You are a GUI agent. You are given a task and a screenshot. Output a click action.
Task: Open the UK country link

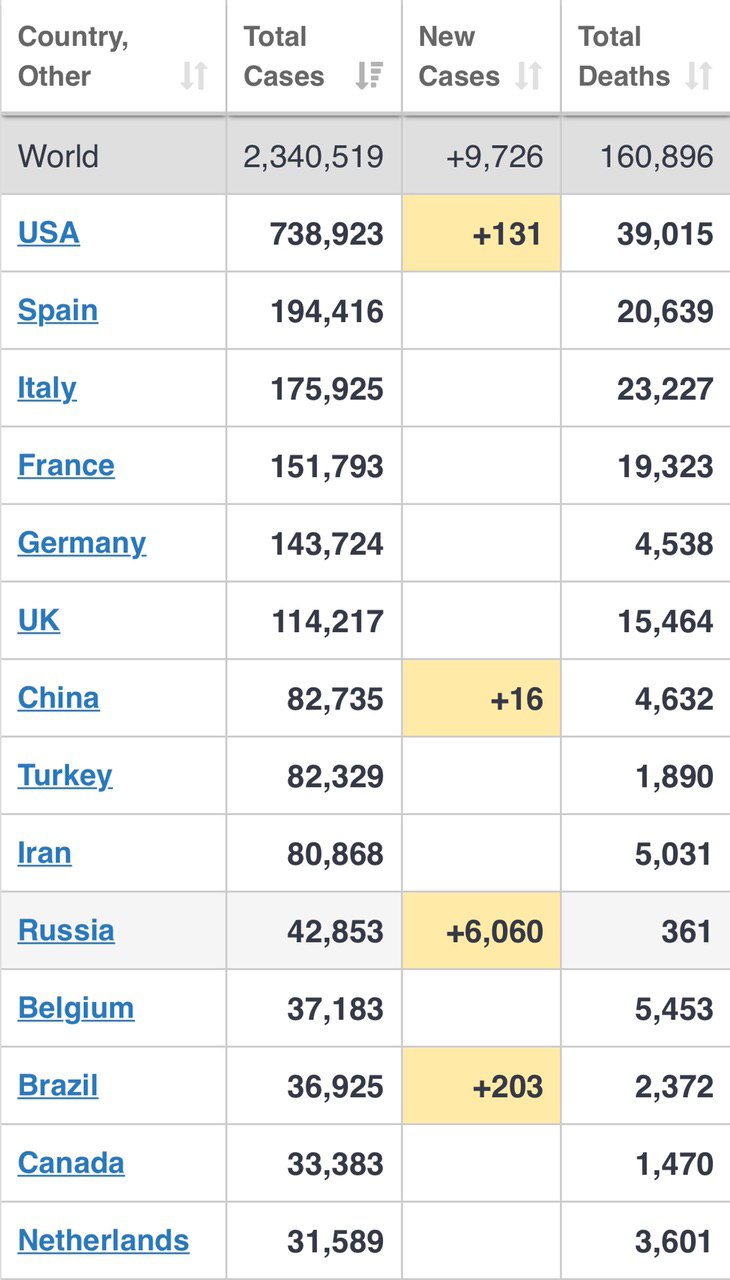coord(39,620)
